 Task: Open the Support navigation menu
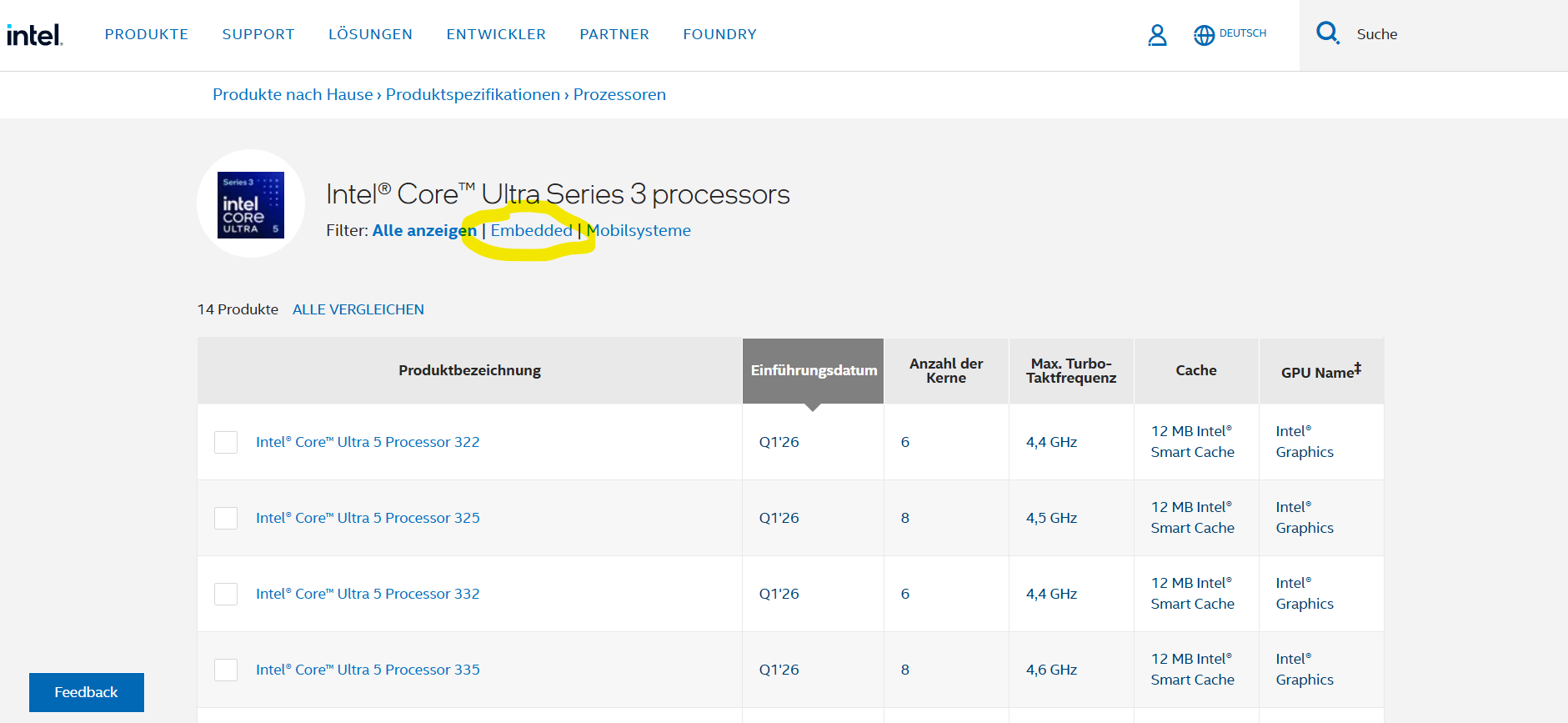[258, 34]
